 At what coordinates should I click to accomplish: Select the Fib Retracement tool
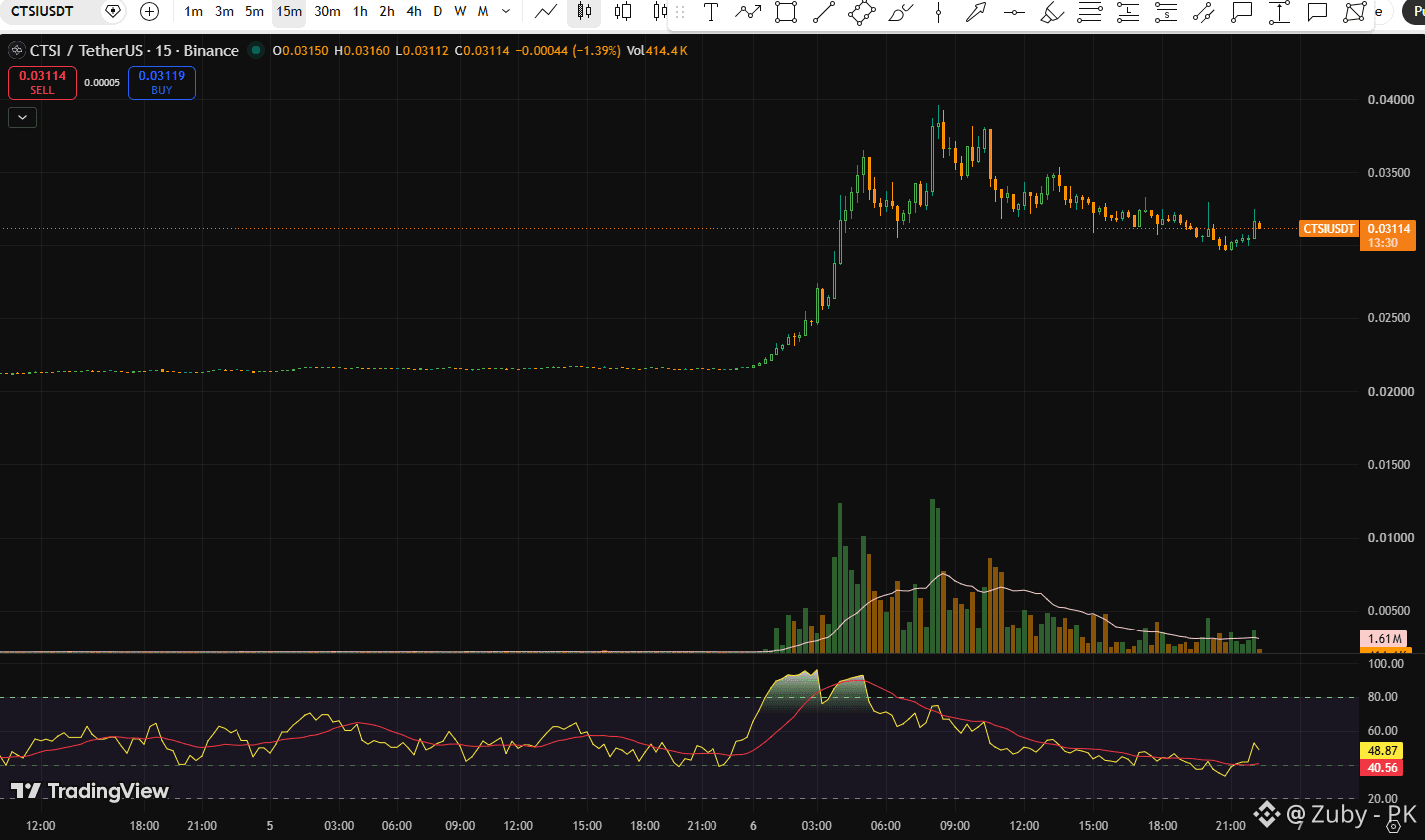tap(1090, 12)
